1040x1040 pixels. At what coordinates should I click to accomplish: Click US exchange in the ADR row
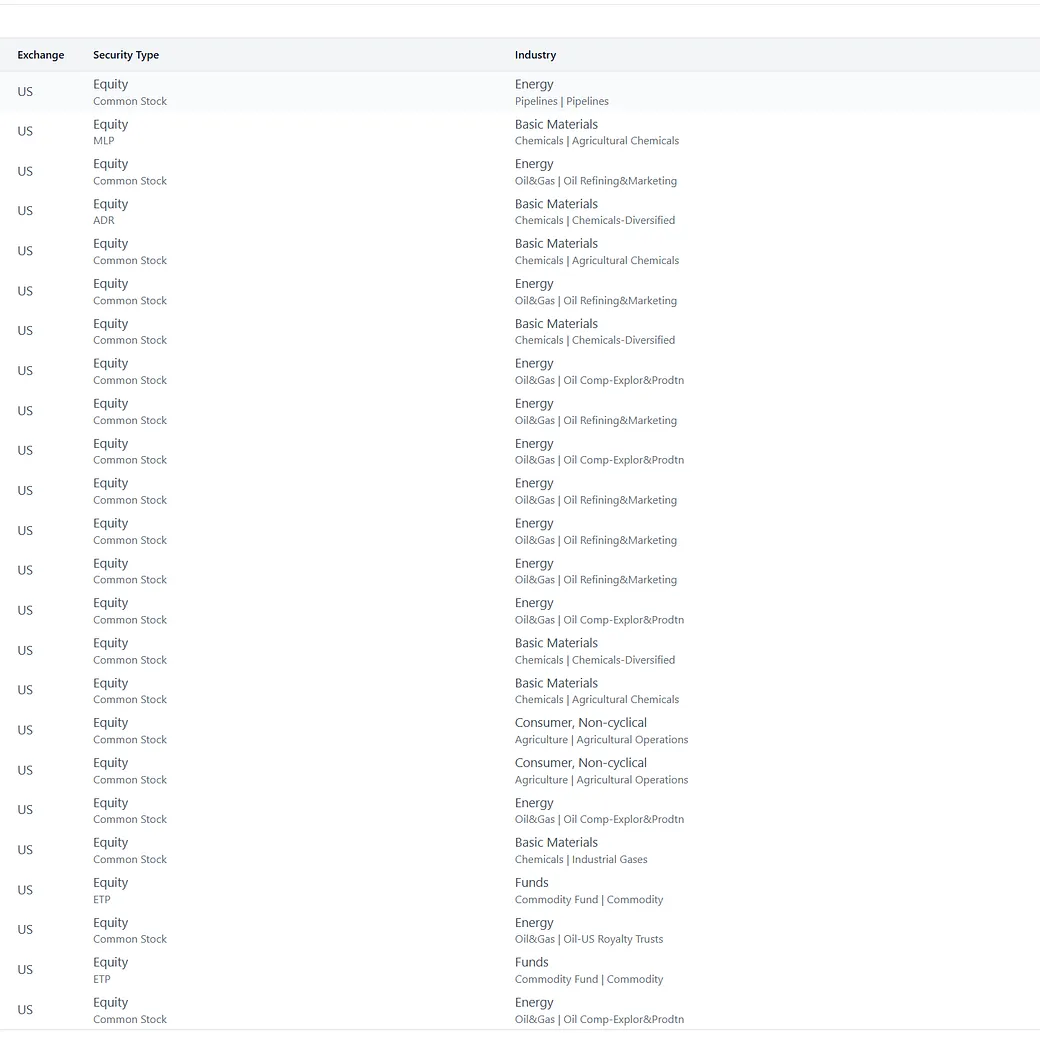(x=25, y=211)
